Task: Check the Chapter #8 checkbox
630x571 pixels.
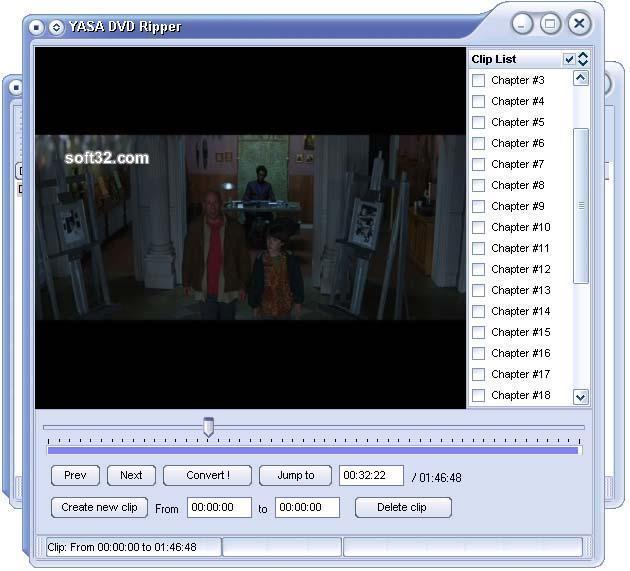Action: [478, 185]
